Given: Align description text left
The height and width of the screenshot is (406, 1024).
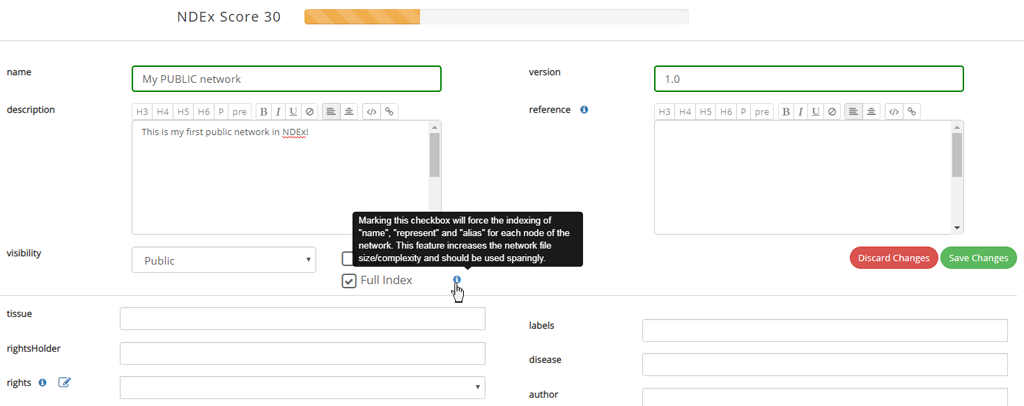Looking at the screenshot, I should [332, 112].
